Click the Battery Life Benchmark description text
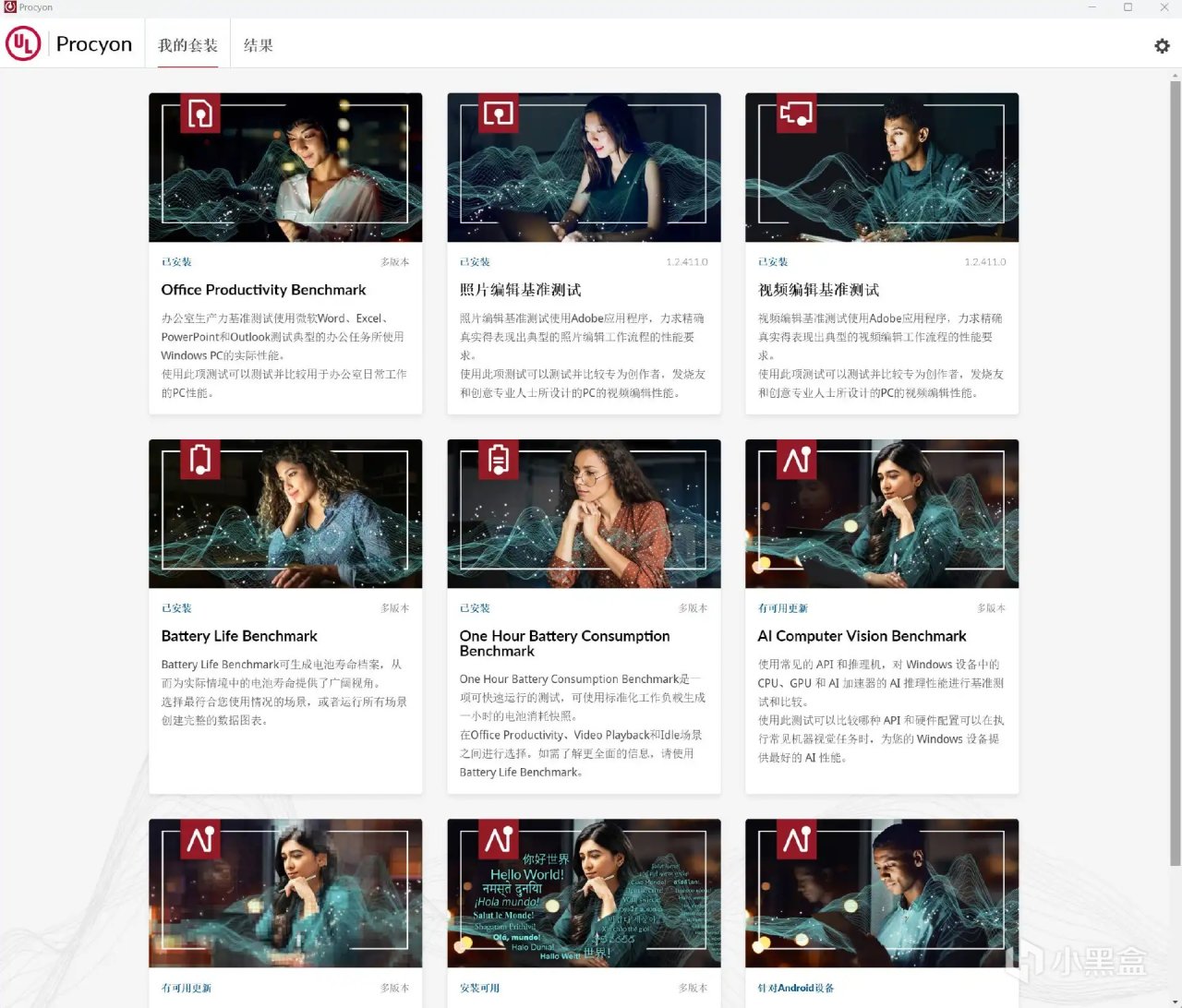This screenshot has width=1182, height=1008. (284, 692)
